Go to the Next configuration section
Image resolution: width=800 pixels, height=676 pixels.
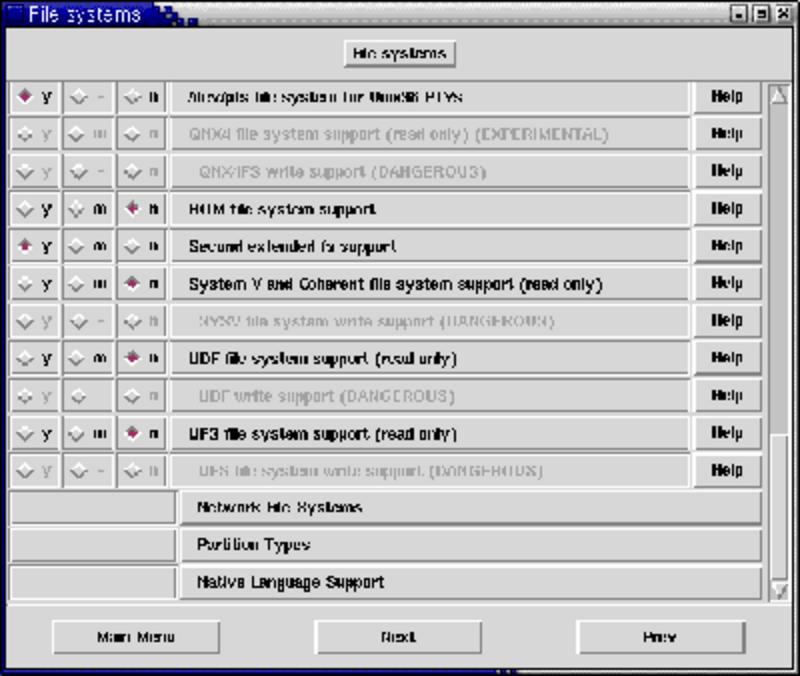click(x=398, y=637)
